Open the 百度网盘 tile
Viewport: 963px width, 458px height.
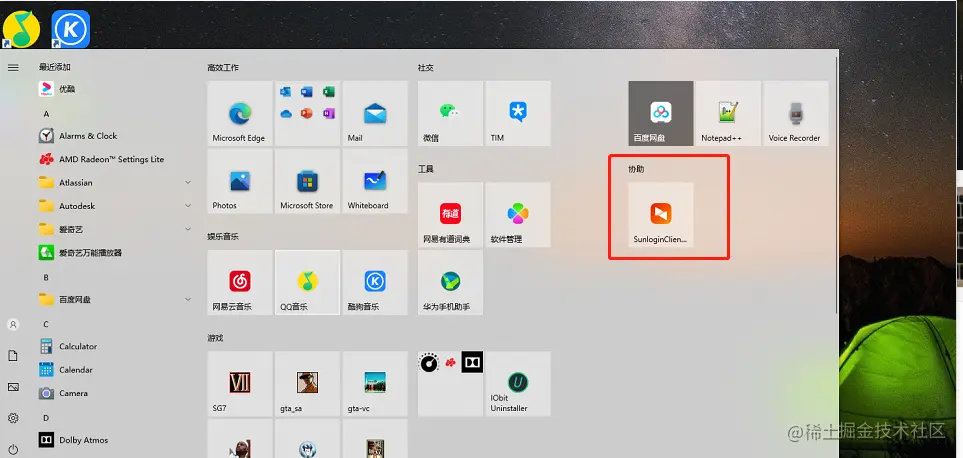pos(661,114)
